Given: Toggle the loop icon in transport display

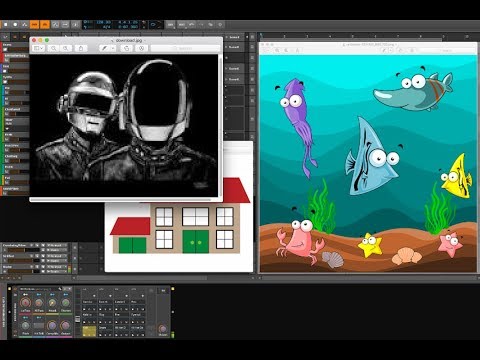Looking at the screenshot, I should pos(153,24).
